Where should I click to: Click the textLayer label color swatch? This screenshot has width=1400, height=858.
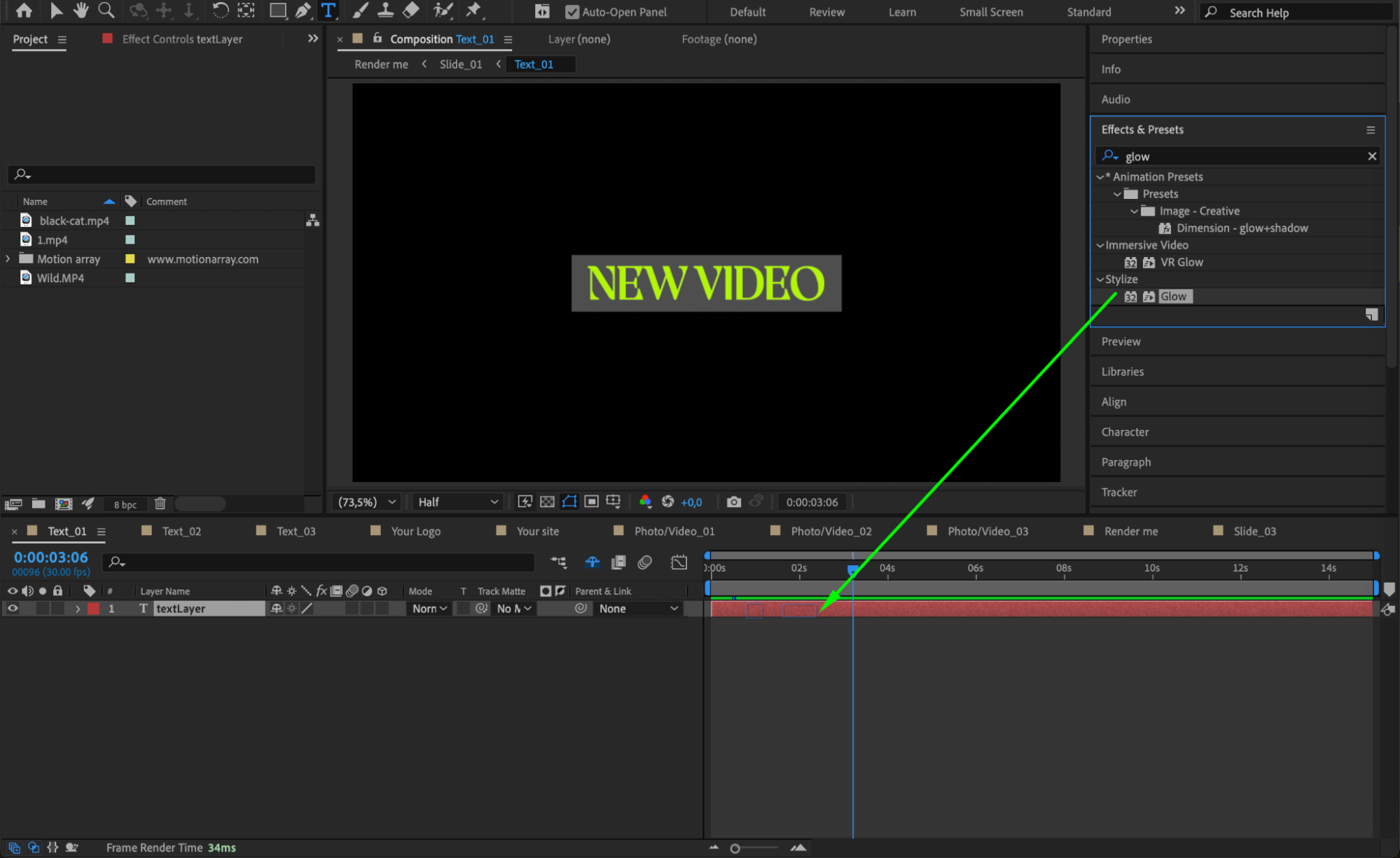coord(93,609)
